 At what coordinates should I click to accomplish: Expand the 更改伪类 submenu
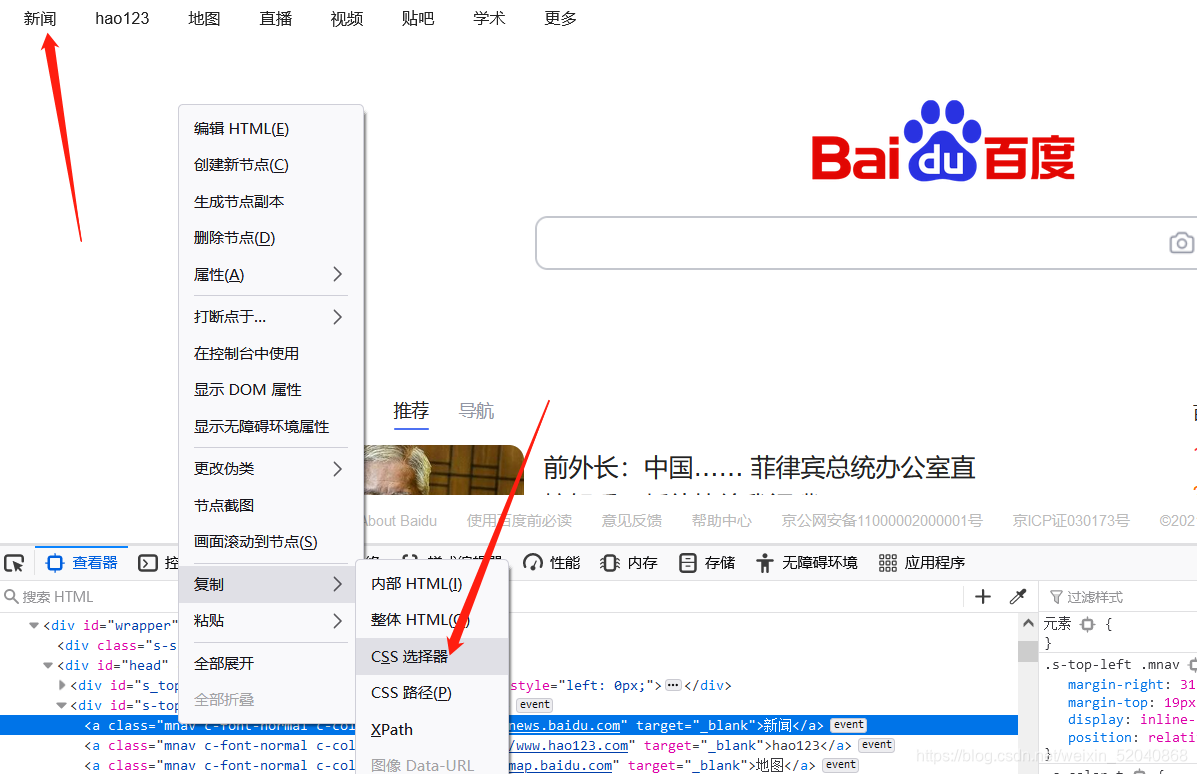pyautogui.click(x=271, y=469)
